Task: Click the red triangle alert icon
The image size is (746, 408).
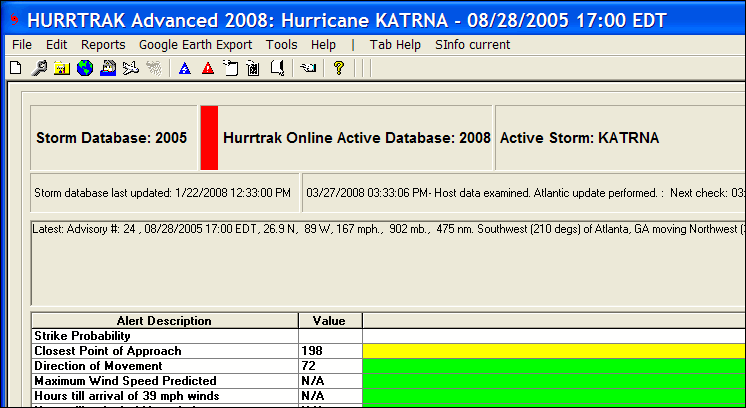Action: coord(207,68)
